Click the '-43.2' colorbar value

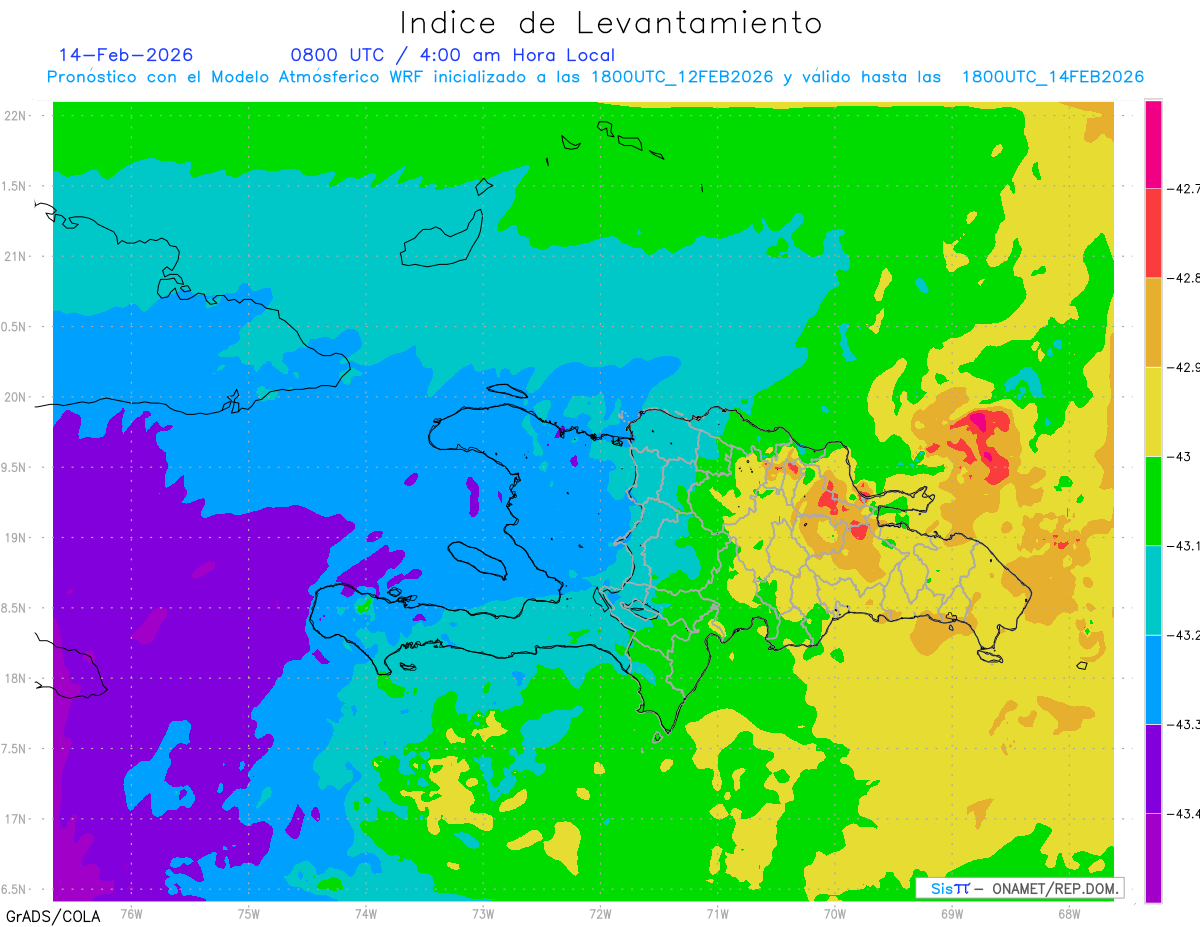pyautogui.click(x=1184, y=635)
